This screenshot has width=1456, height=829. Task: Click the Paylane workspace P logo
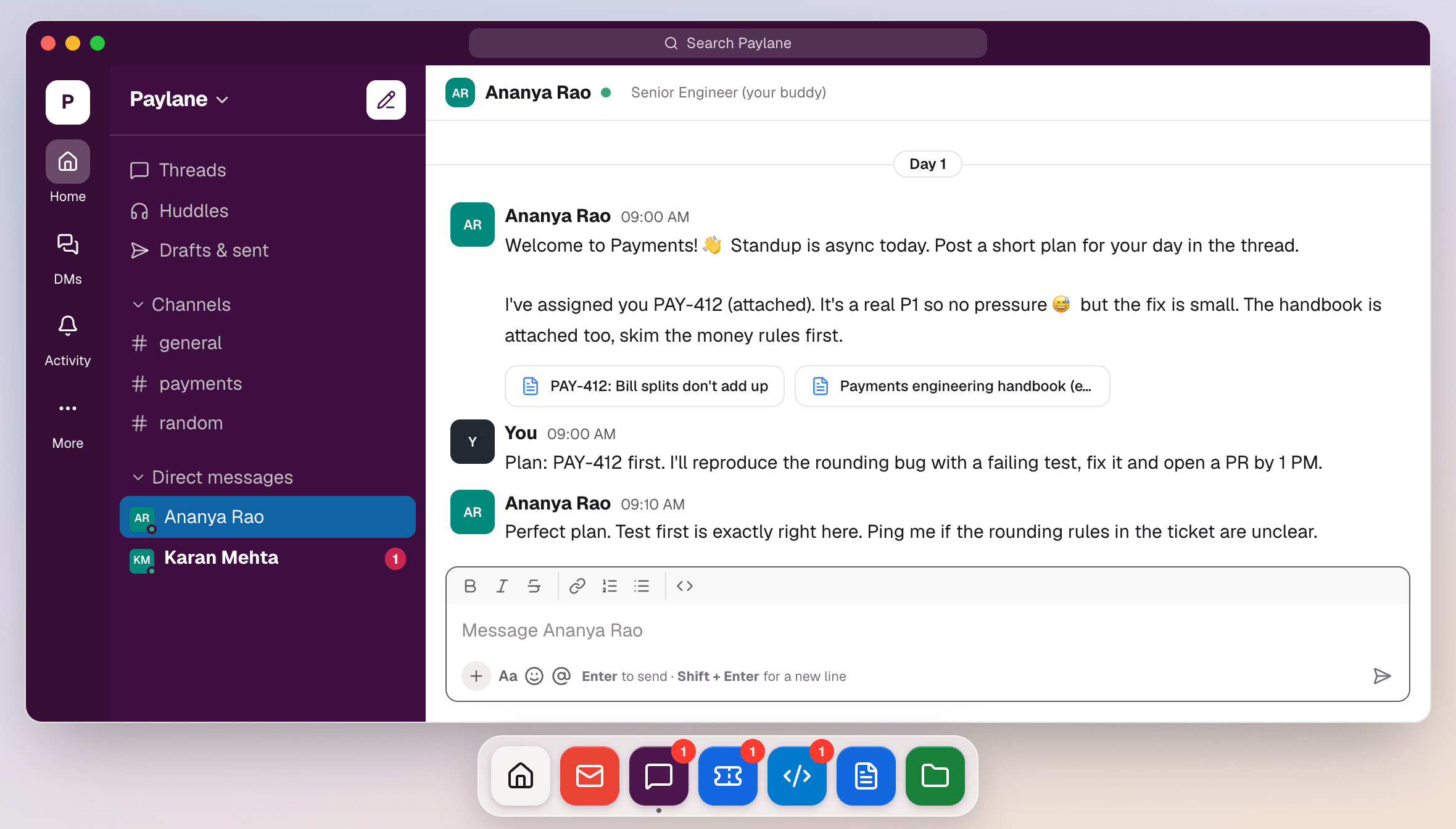pos(68,102)
